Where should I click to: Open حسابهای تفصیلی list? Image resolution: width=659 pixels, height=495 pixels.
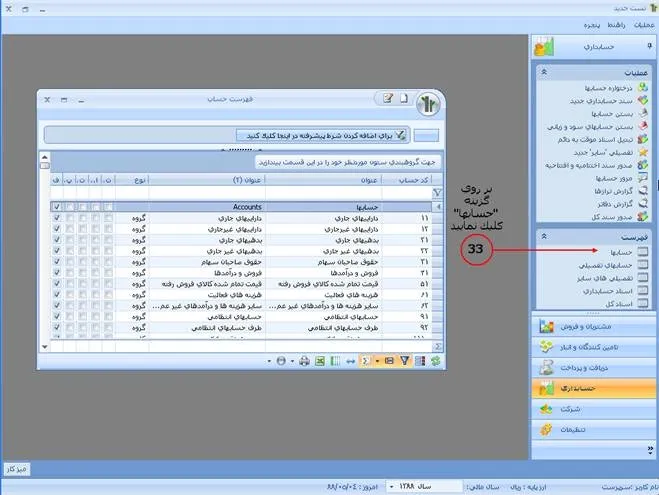[605, 265]
